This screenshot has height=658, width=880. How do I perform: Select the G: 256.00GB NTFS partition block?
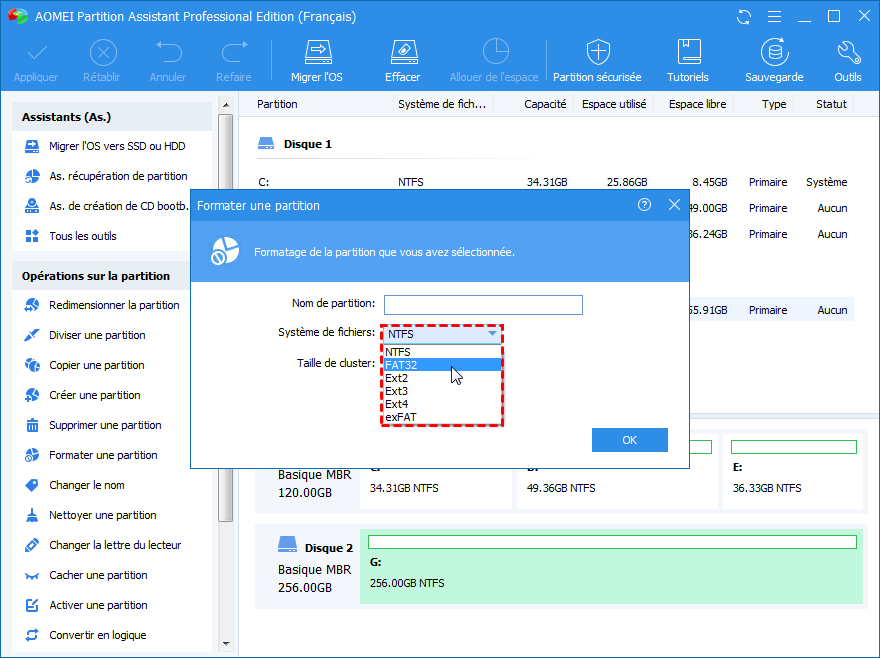click(x=611, y=566)
